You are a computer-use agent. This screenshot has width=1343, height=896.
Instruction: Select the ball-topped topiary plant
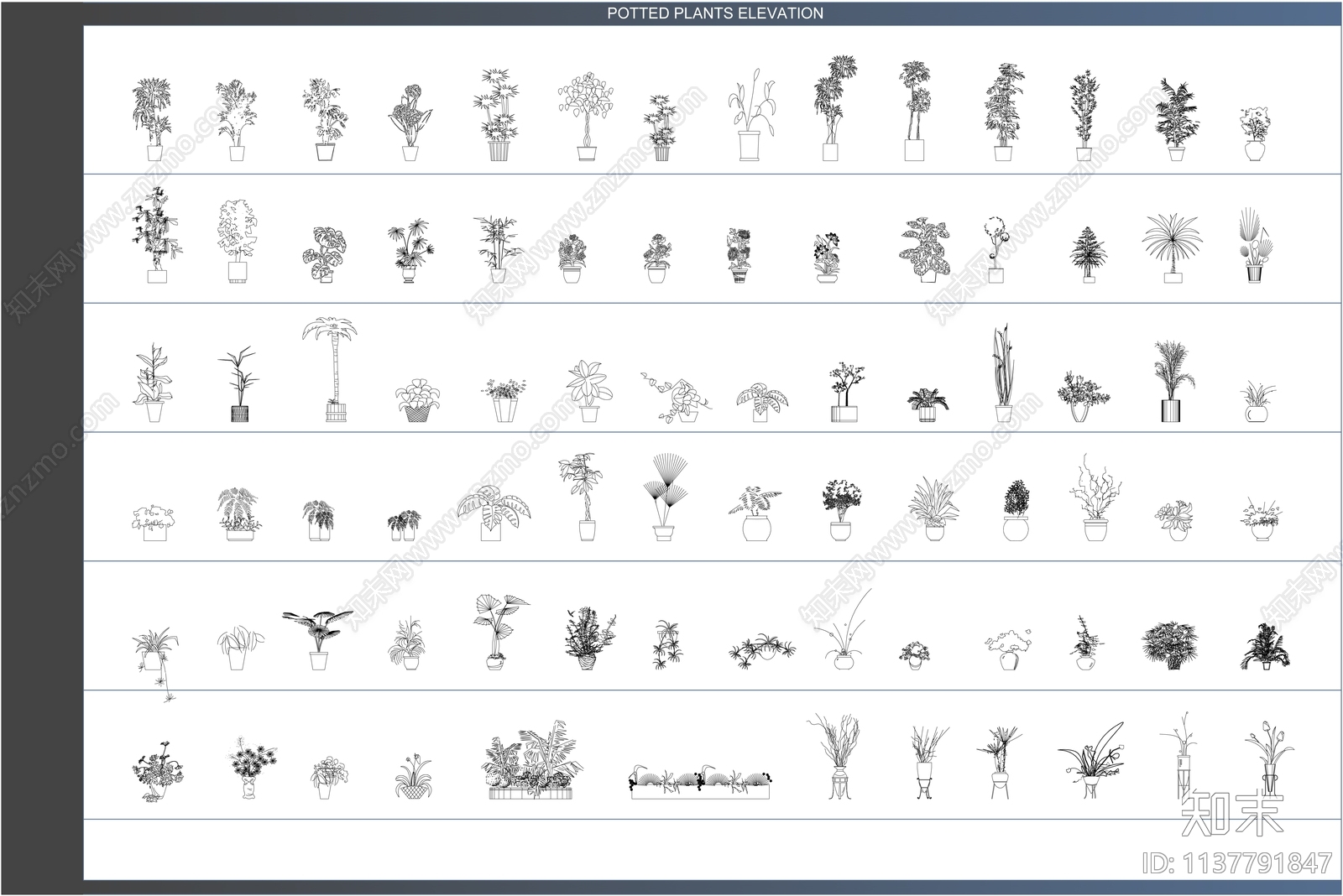(x=995, y=249)
